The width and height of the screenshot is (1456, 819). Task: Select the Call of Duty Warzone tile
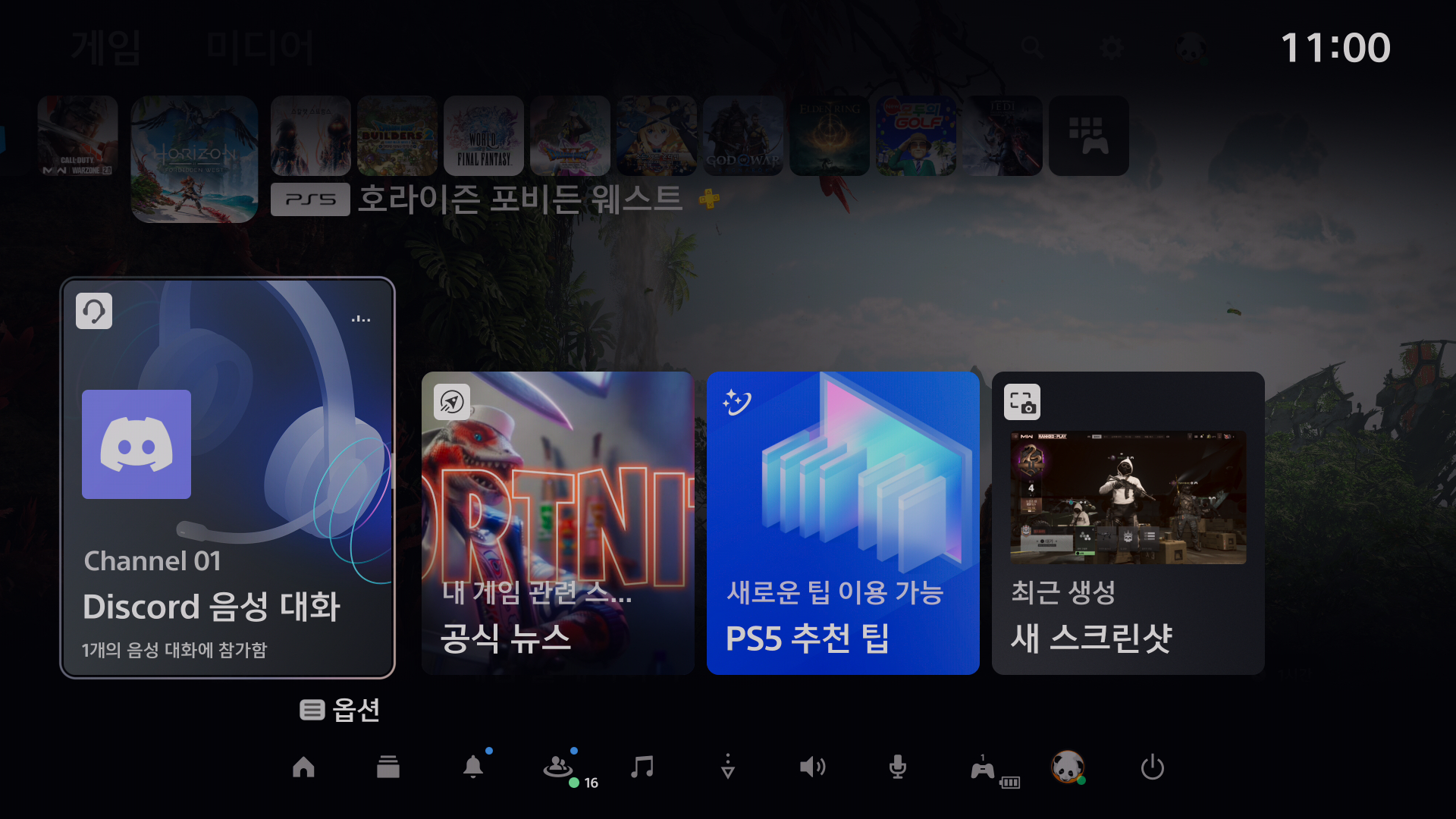pos(78,136)
